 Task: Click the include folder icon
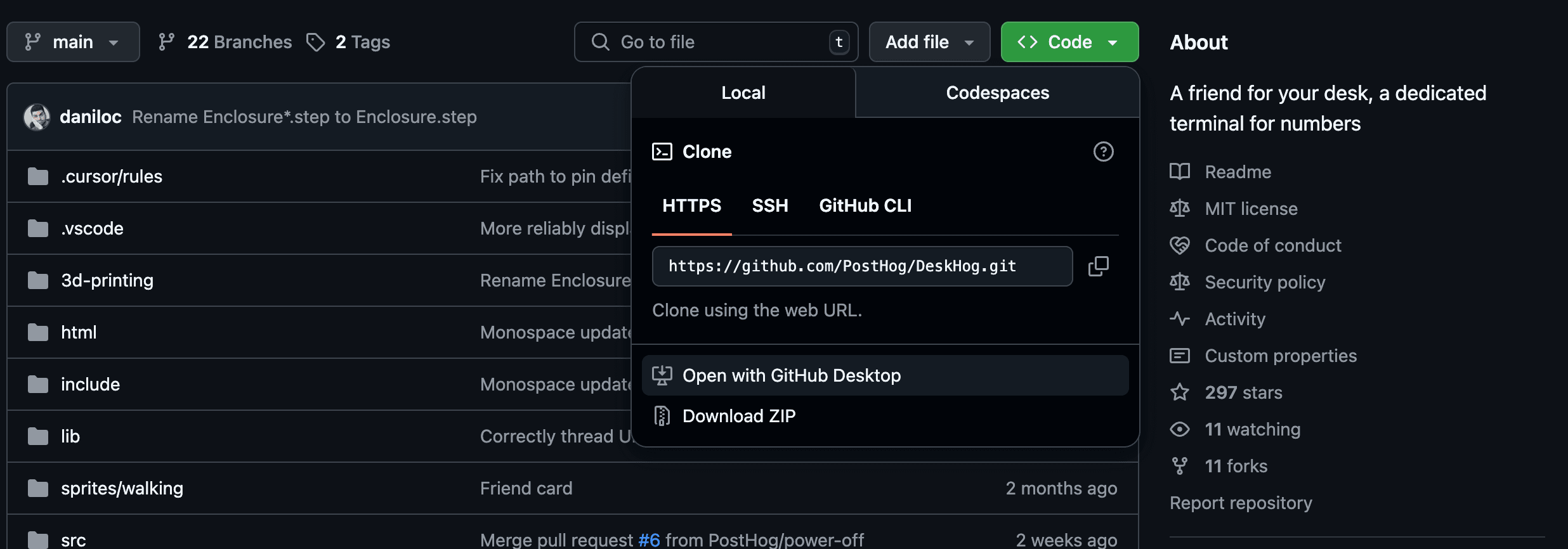38,384
